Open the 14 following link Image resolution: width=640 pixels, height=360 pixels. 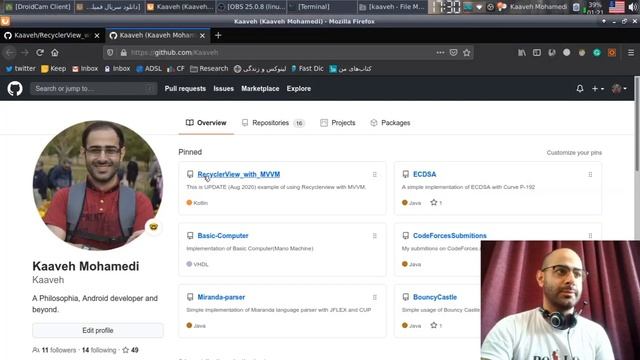[99, 350]
